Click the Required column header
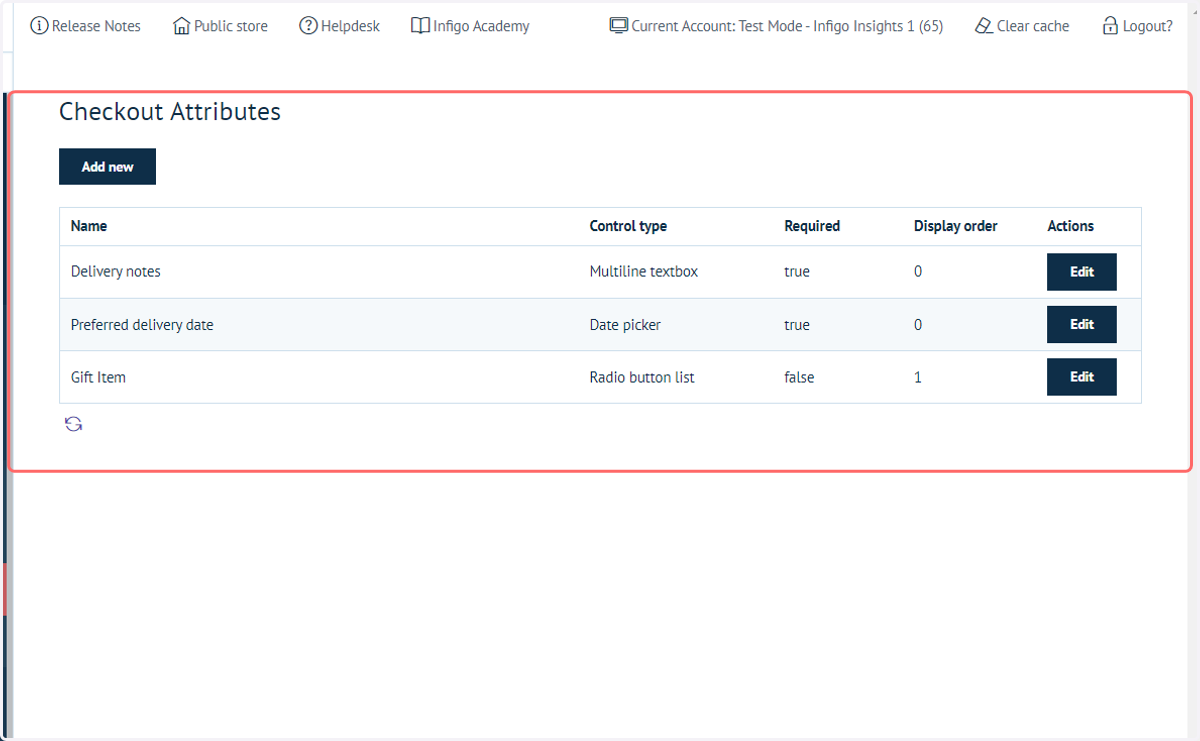Viewport: 1200px width, 741px height. point(812,226)
